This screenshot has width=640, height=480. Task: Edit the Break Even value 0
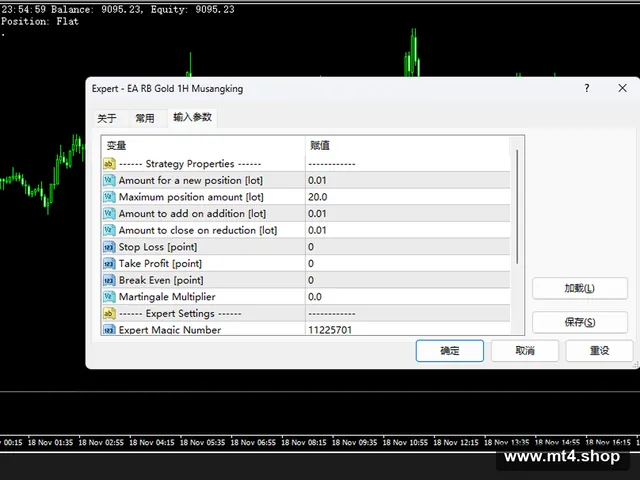coord(407,280)
